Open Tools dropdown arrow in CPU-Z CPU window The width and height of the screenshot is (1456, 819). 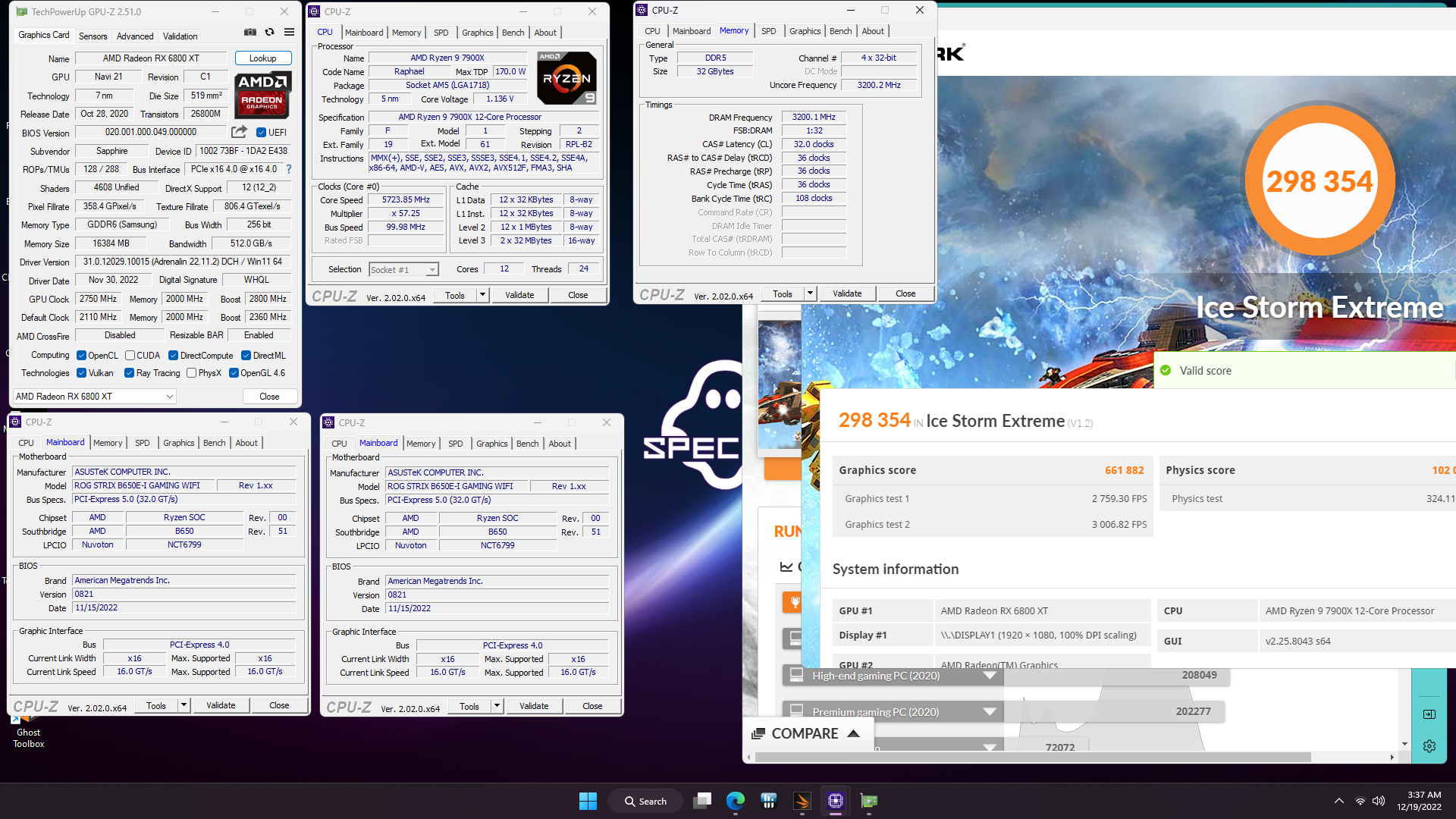[x=482, y=295]
